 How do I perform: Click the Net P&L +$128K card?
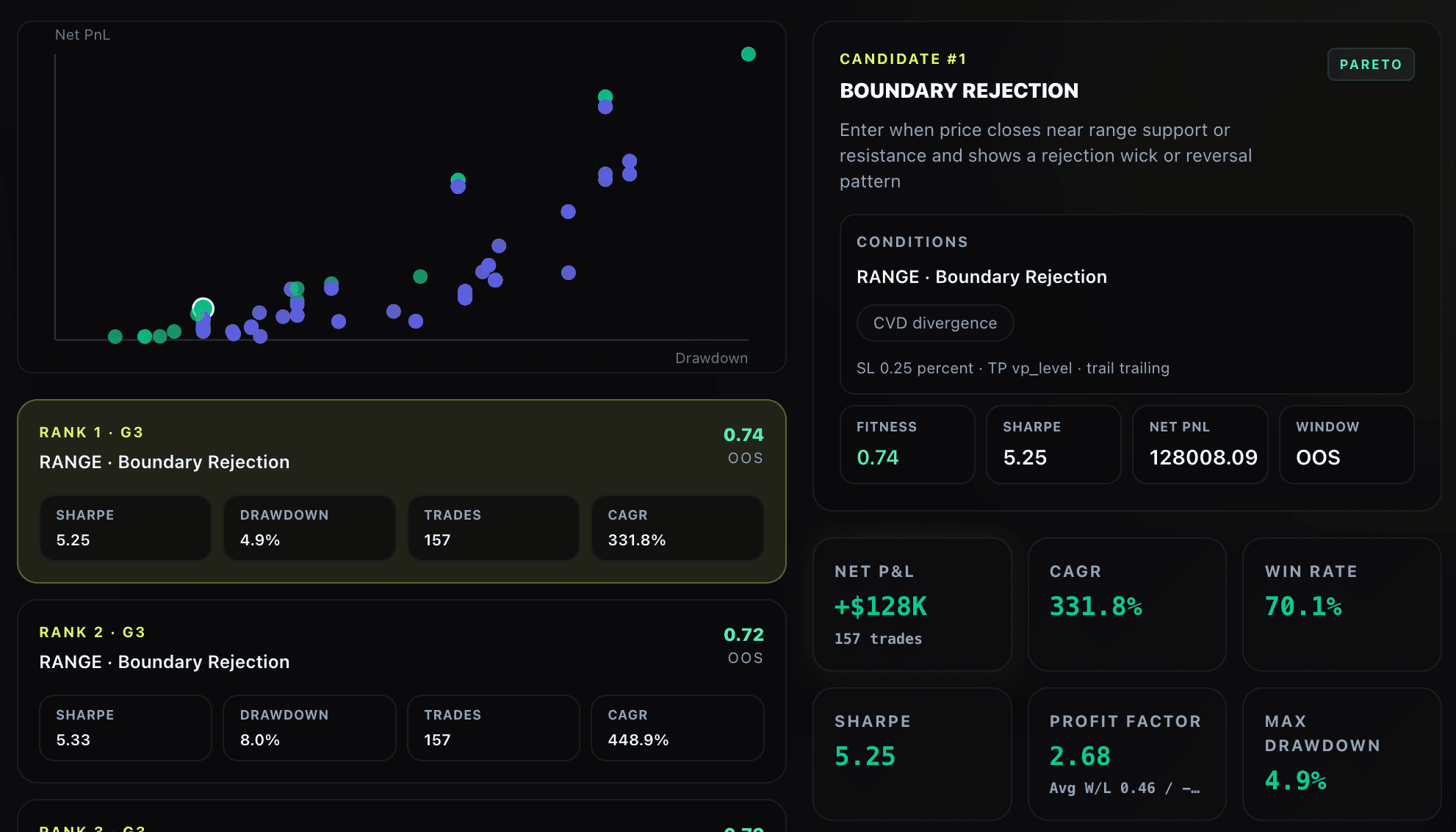click(912, 604)
